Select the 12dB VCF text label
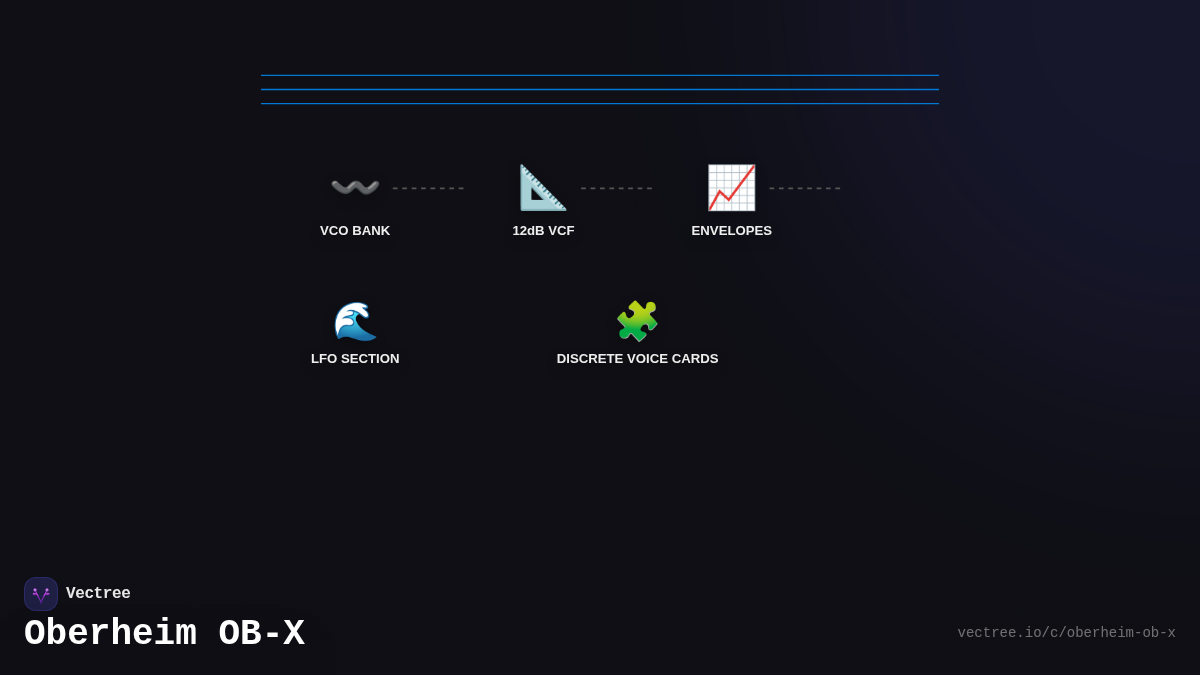This screenshot has height=675, width=1200. 543,231
